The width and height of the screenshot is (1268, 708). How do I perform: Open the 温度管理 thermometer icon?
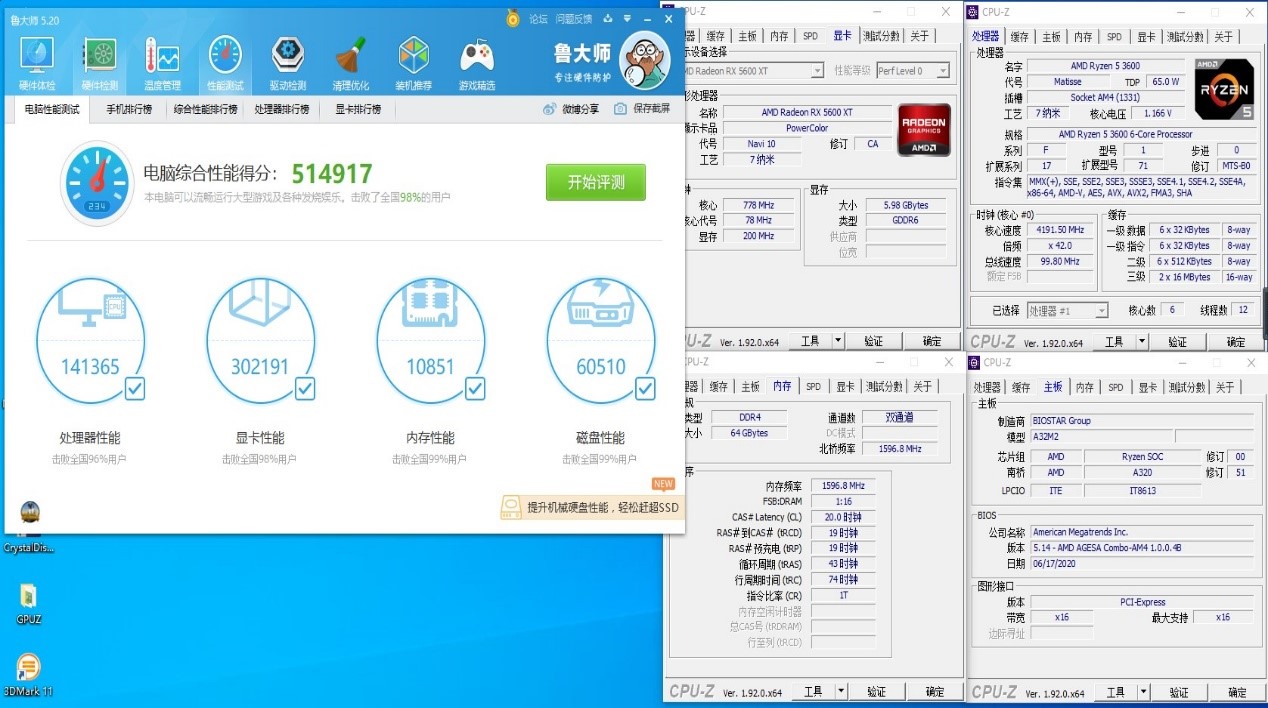tap(162, 56)
